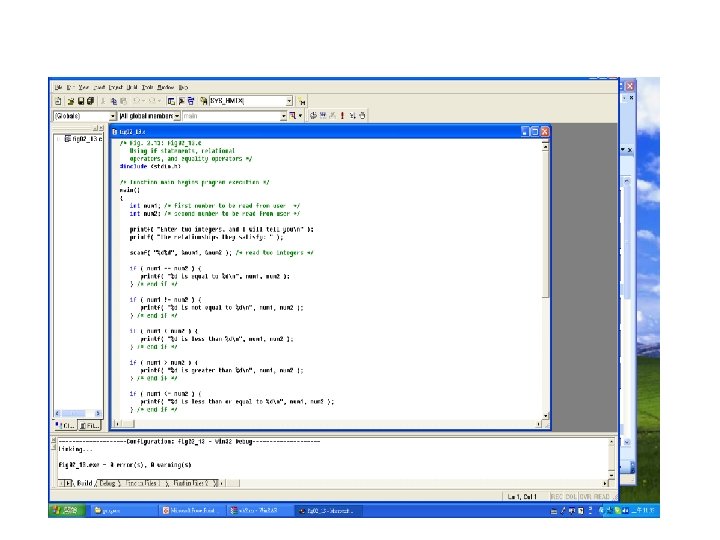Click the fig02_13 Microsoft Visual C++ taskbar button
This screenshot has height=540, width=720.
[327, 511]
